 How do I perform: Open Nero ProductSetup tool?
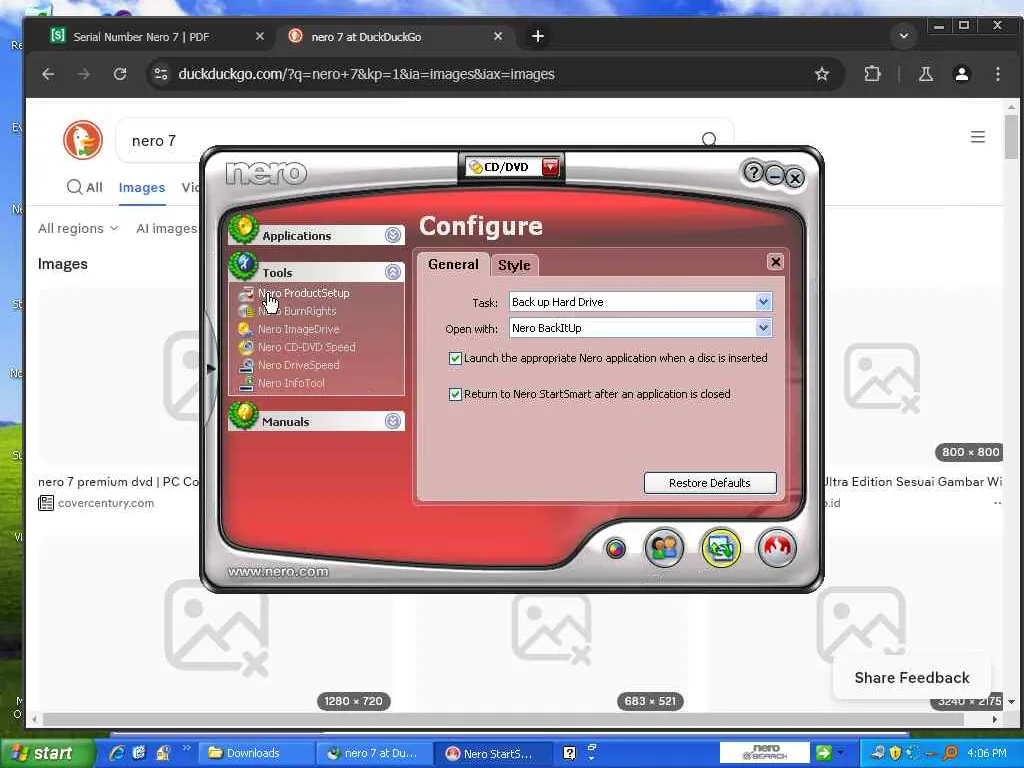pos(304,293)
